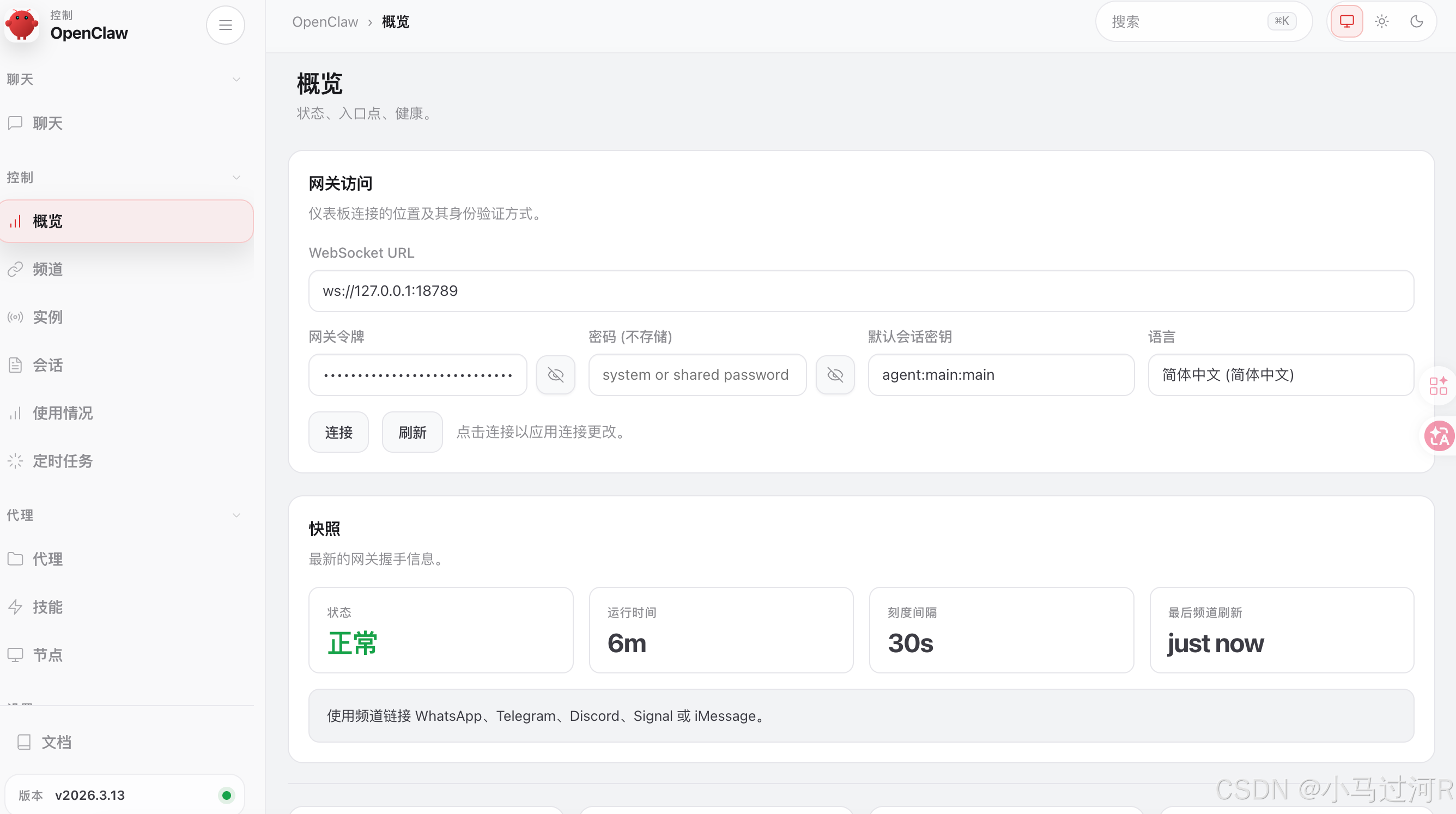The width and height of the screenshot is (1456, 814).
Task: Click the floating grid sparkle icon
Action: pyautogui.click(x=1438, y=386)
